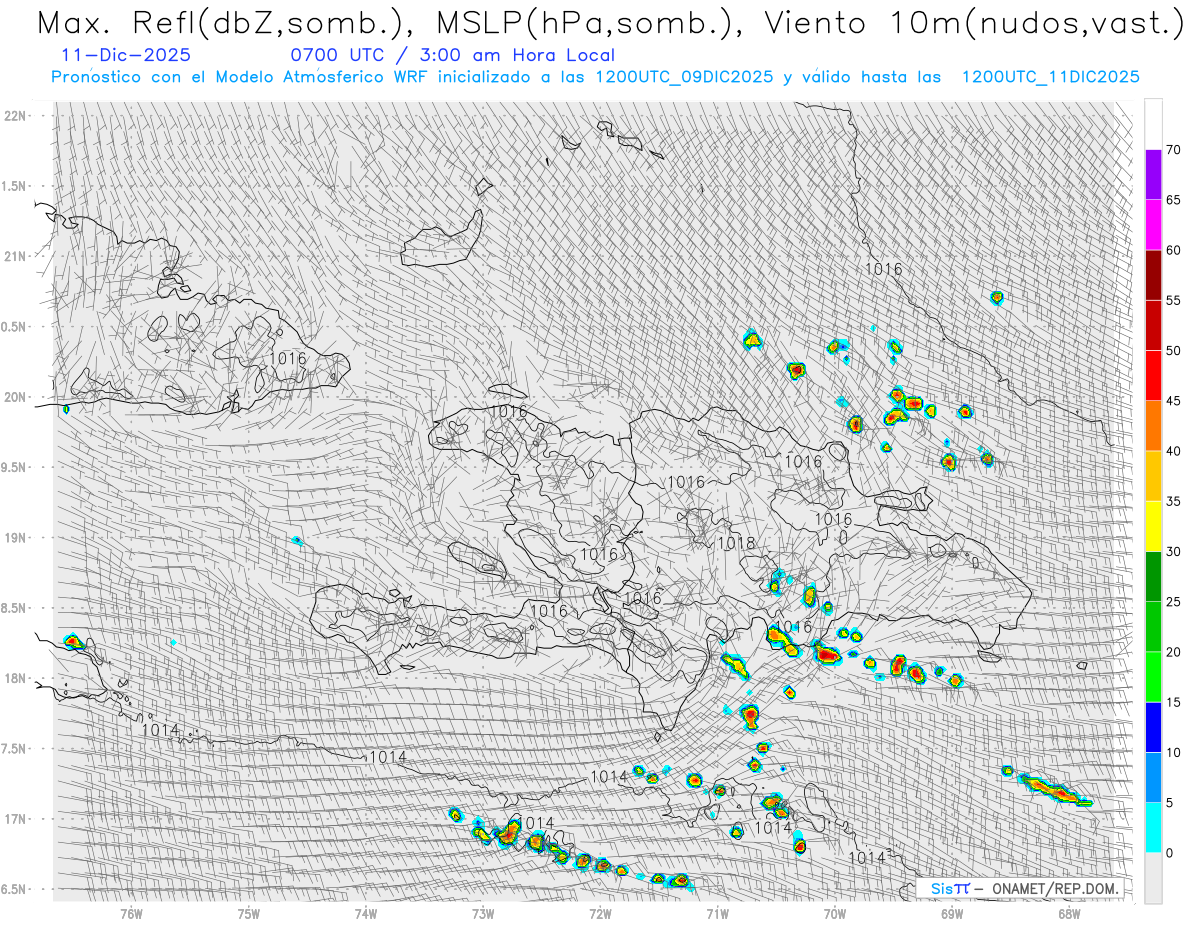Screen dimensions: 1200x927
Task: Click the cyan 0-5 dBZ colorbar segment
Action: point(1153,828)
